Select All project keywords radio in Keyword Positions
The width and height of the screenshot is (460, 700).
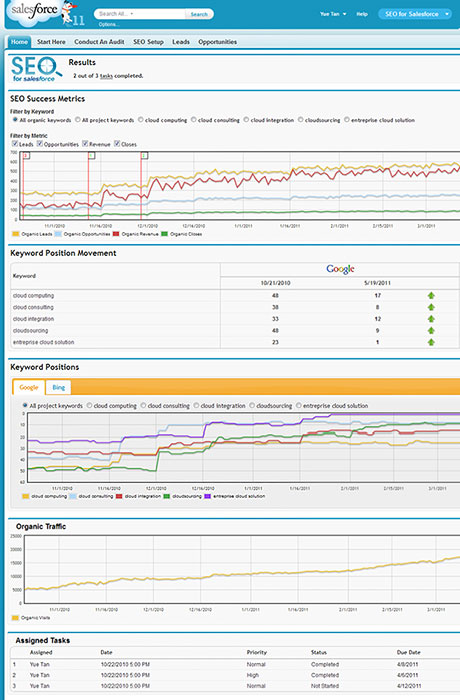point(25,405)
